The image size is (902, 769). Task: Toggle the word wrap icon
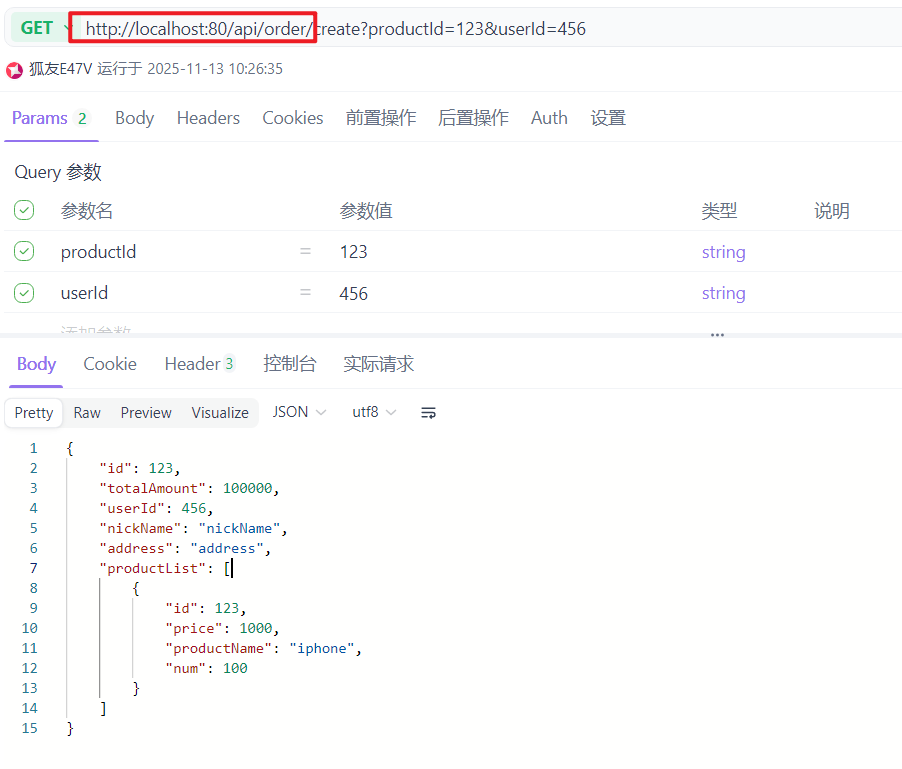[x=429, y=412]
